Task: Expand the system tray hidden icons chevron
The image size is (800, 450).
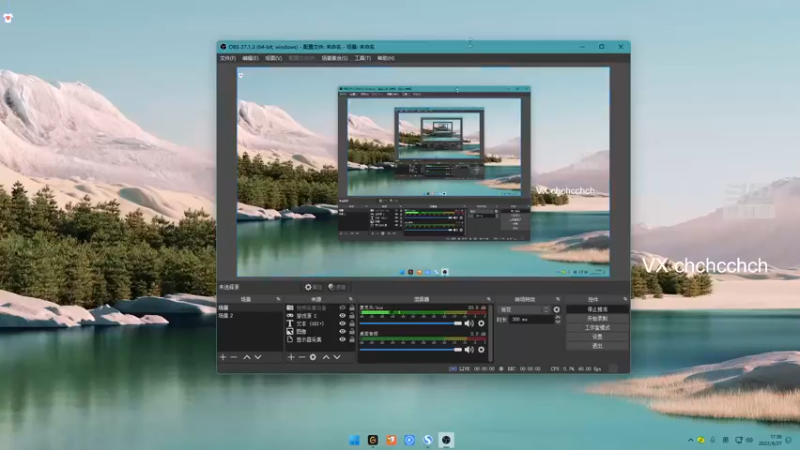Action: (x=690, y=440)
